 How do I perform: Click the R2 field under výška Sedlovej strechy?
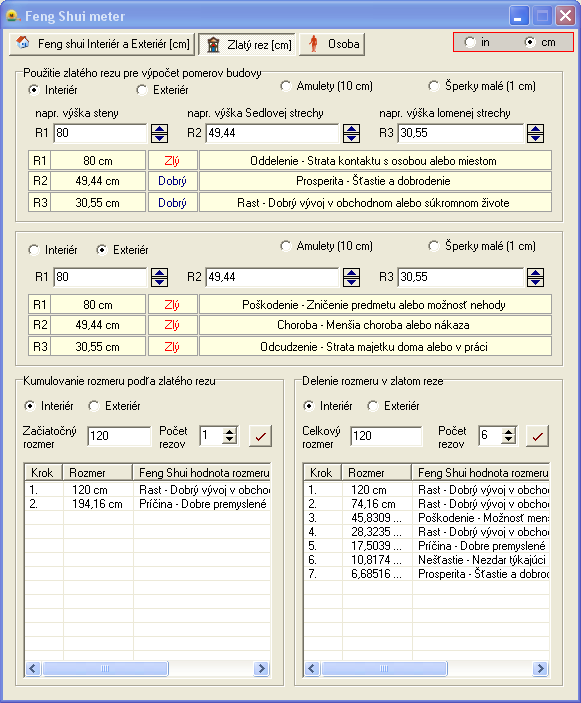point(272,133)
